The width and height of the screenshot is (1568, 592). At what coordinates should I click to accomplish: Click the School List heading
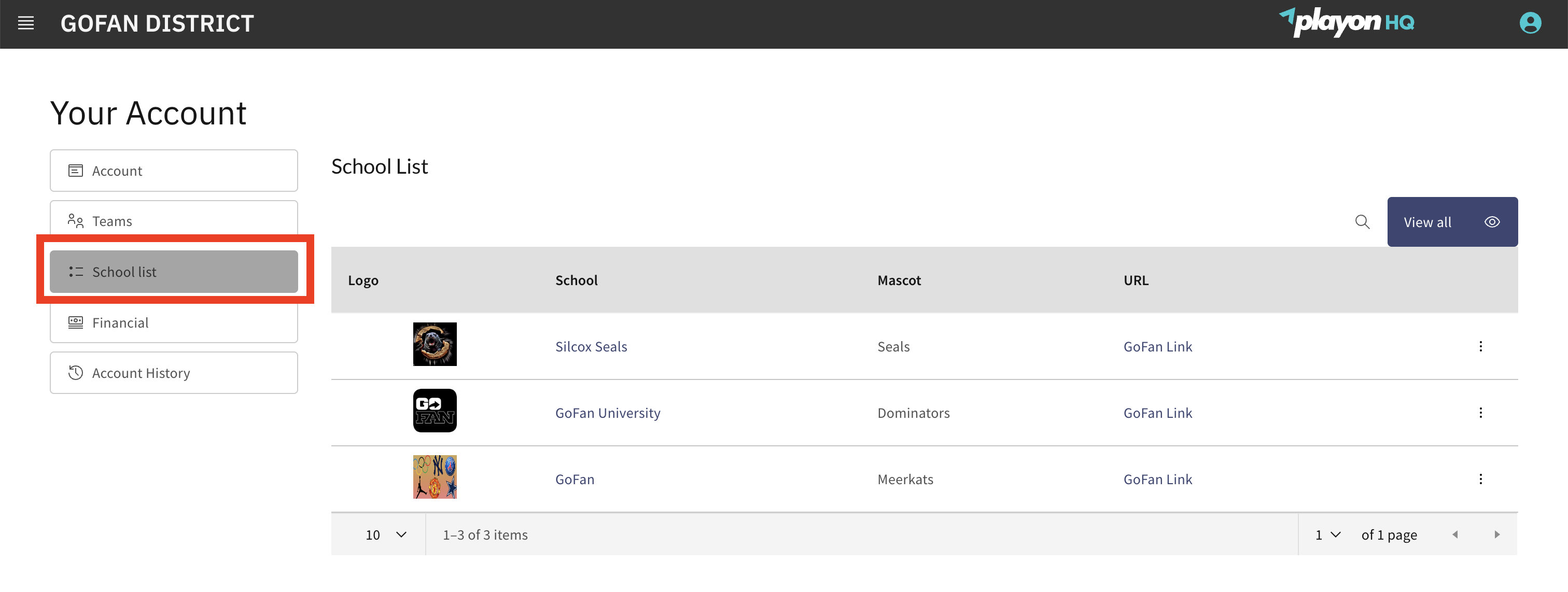tap(379, 167)
